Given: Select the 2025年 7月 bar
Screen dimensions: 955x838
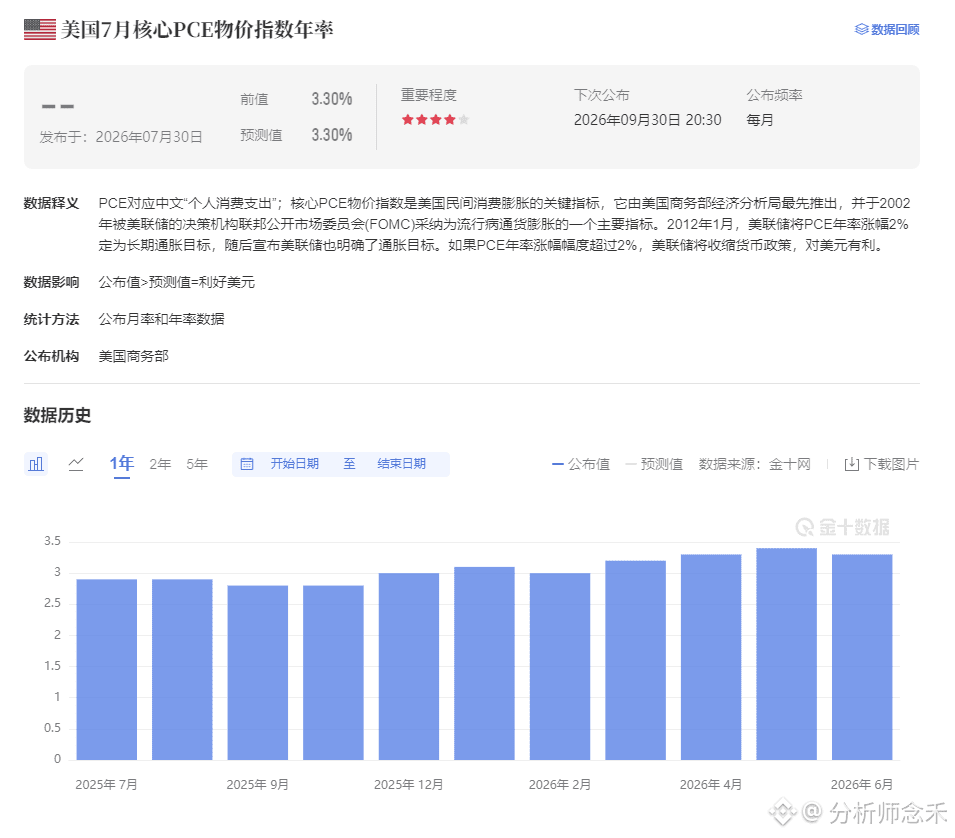Looking at the screenshot, I should click(x=107, y=669).
